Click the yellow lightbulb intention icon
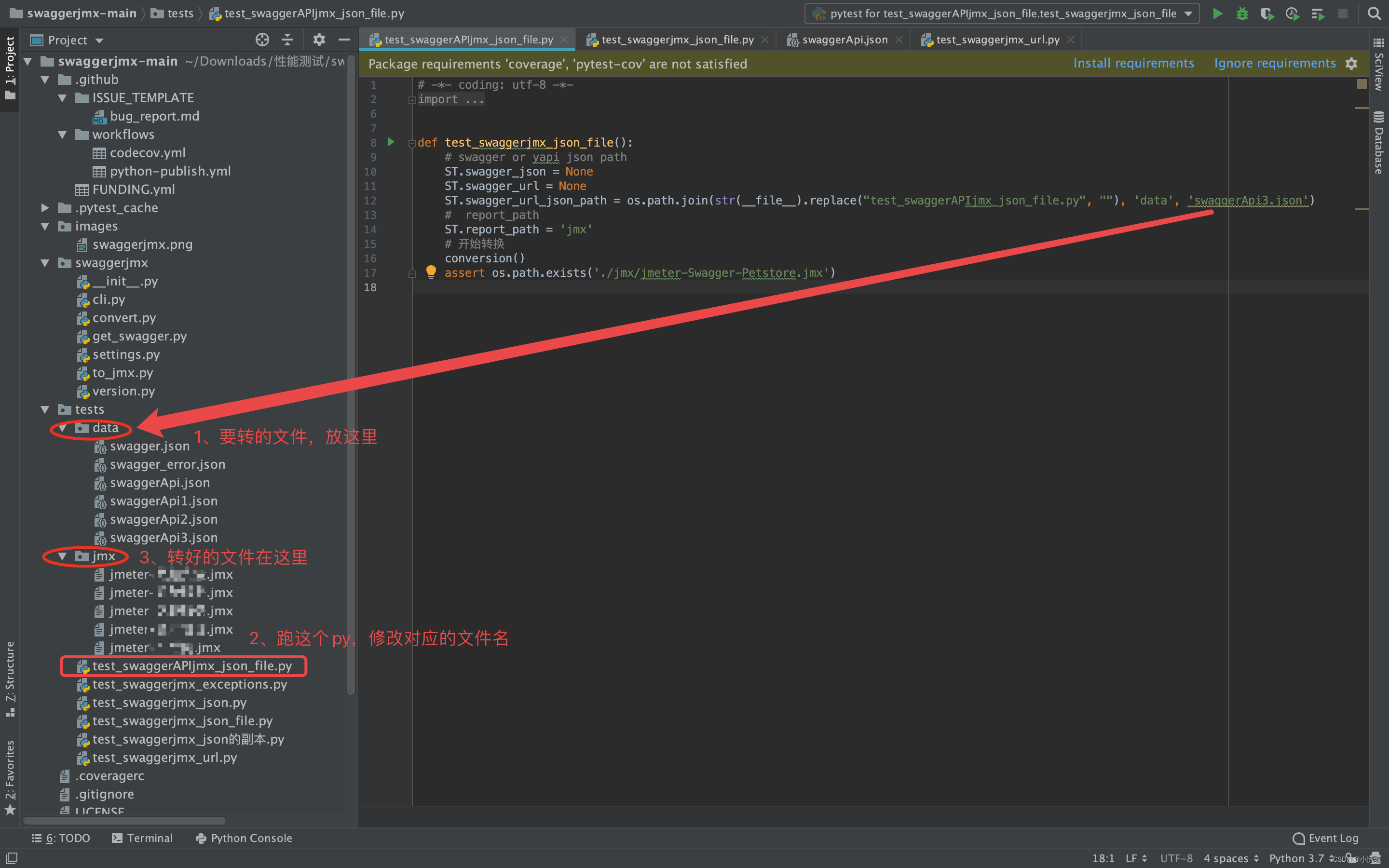 point(431,272)
